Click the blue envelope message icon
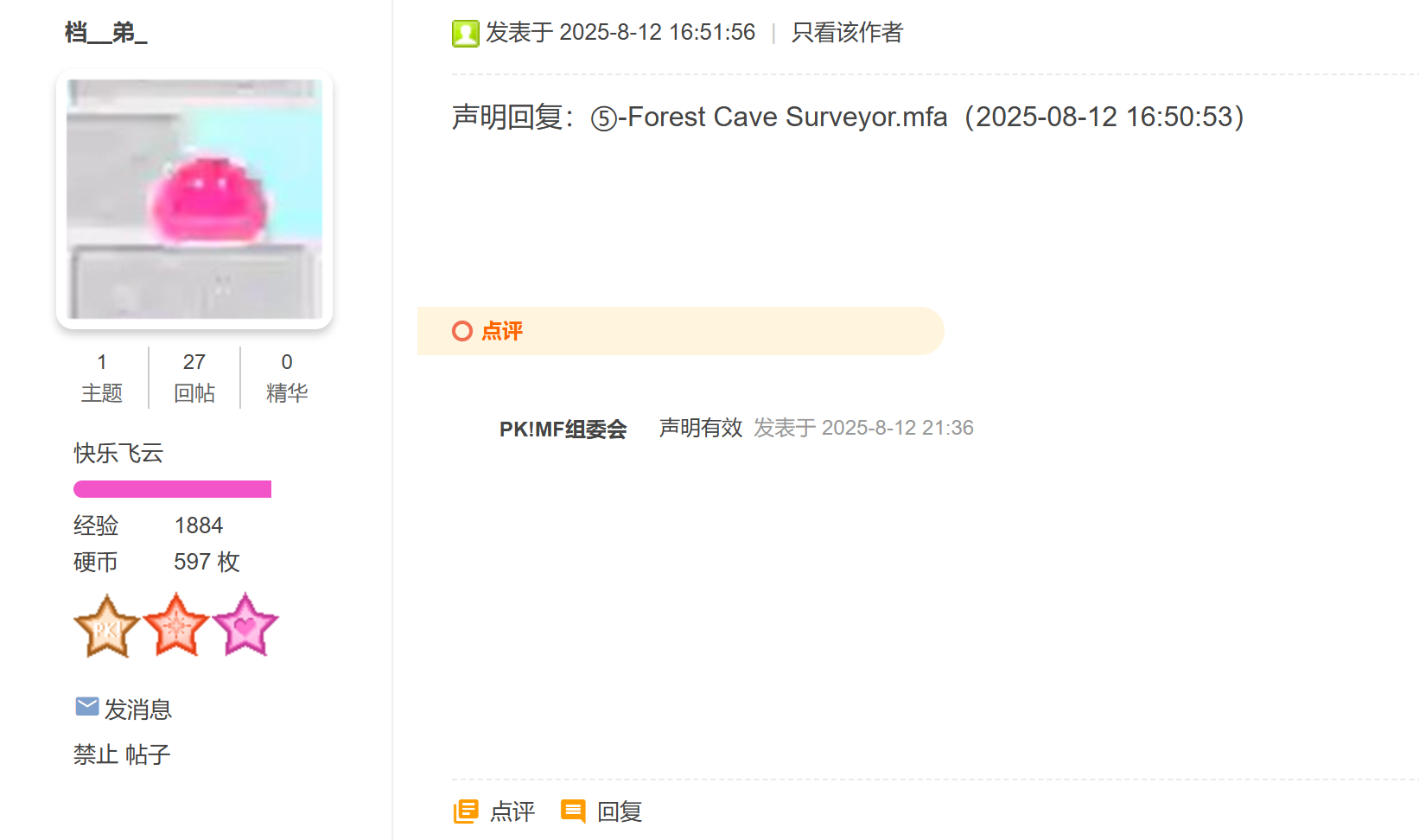Image resolution: width=1419 pixels, height=840 pixels. (x=86, y=707)
